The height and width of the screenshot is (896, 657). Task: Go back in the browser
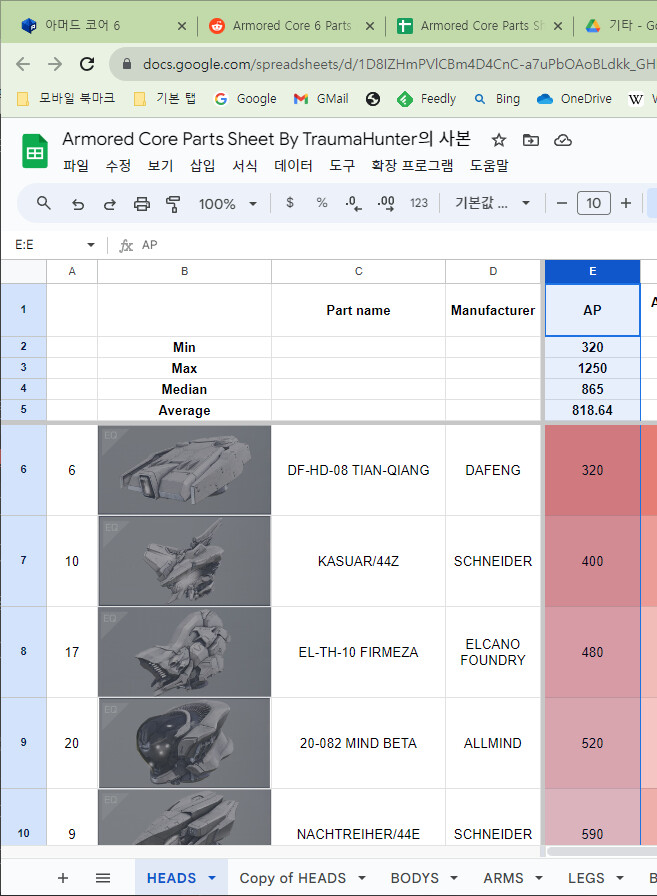coord(23,64)
